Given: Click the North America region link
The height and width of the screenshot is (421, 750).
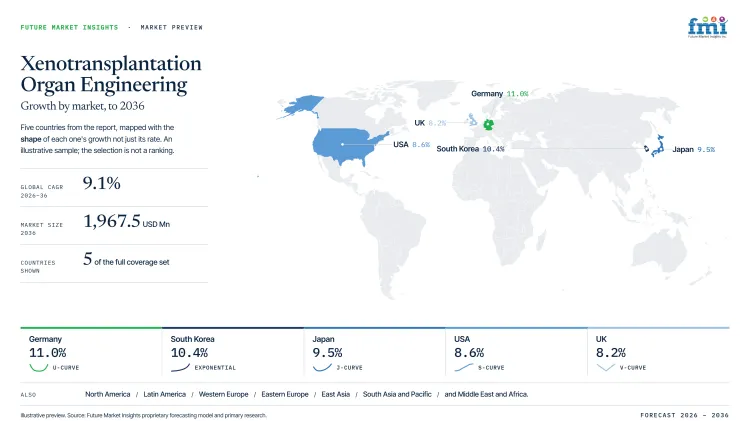Looking at the screenshot, I should pyautogui.click(x=108, y=394).
